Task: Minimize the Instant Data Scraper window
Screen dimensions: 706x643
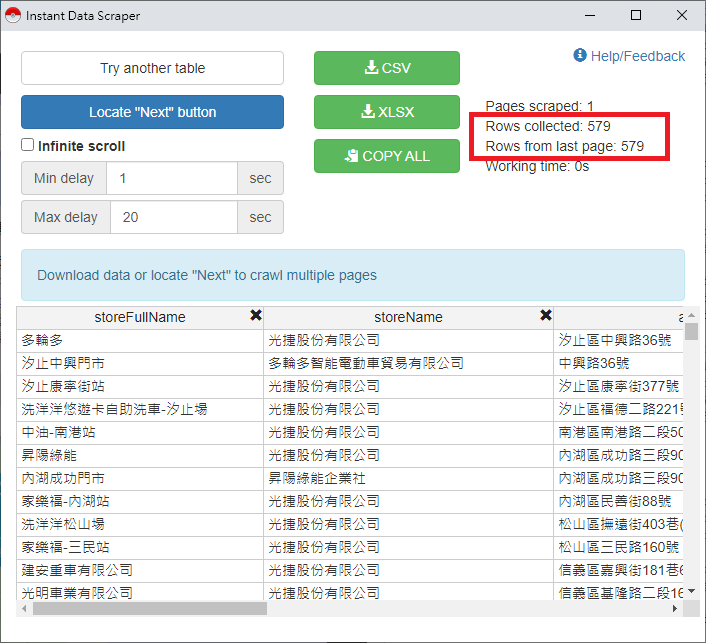Action: point(590,15)
